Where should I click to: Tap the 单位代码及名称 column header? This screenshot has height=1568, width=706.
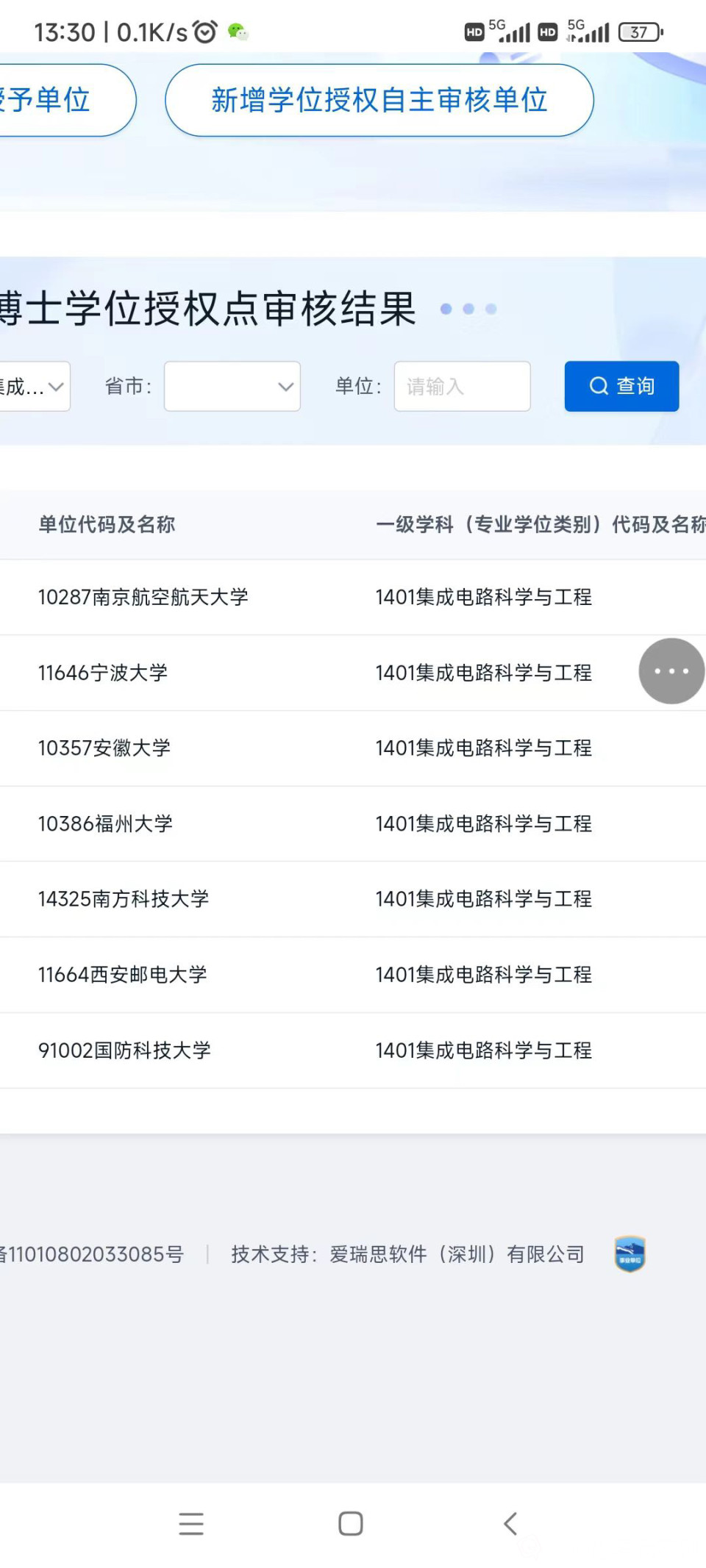coord(107,524)
